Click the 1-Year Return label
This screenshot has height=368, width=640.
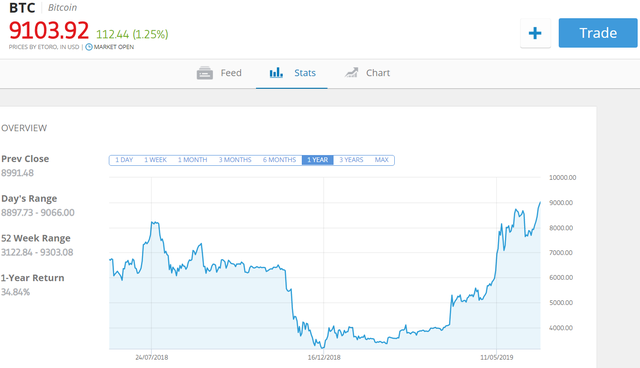pos(33,278)
